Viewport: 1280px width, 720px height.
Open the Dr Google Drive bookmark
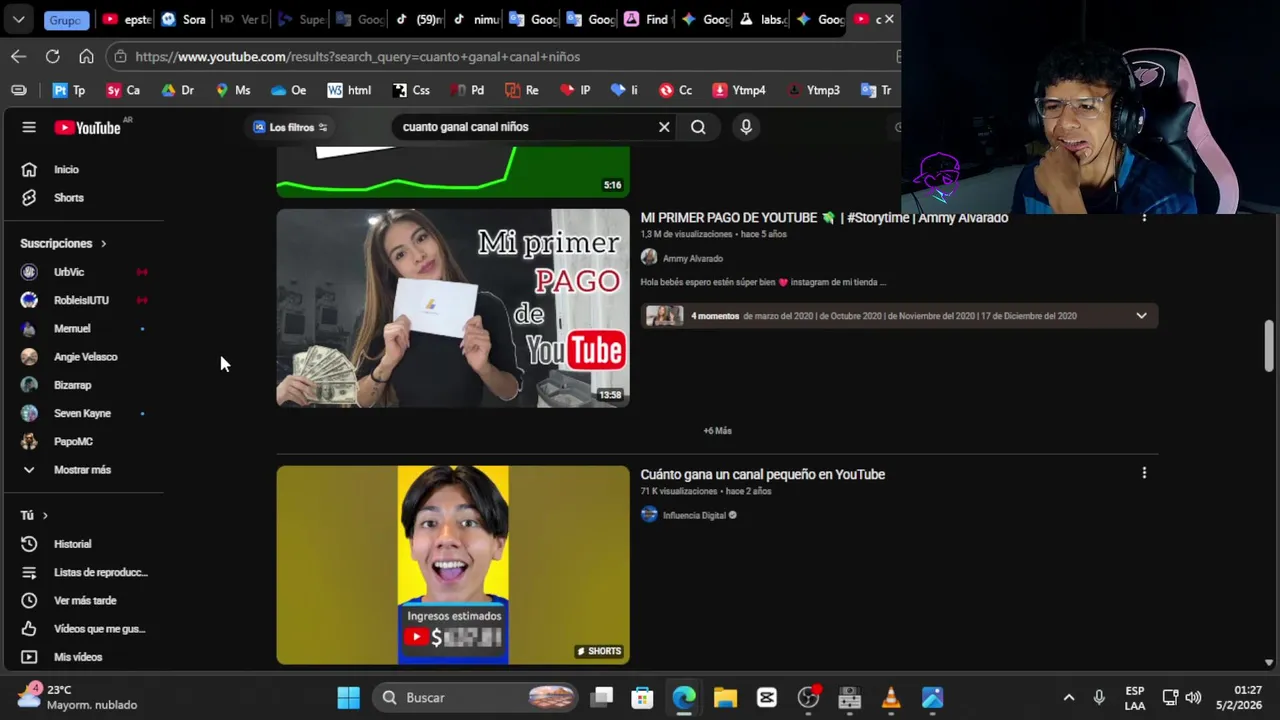coord(178,90)
